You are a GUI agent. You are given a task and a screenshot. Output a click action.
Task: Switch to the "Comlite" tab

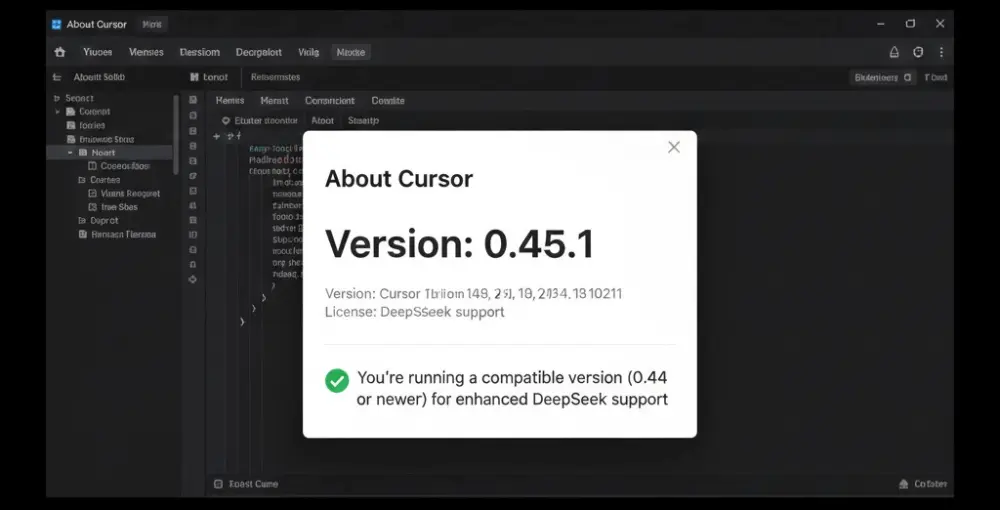(388, 101)
